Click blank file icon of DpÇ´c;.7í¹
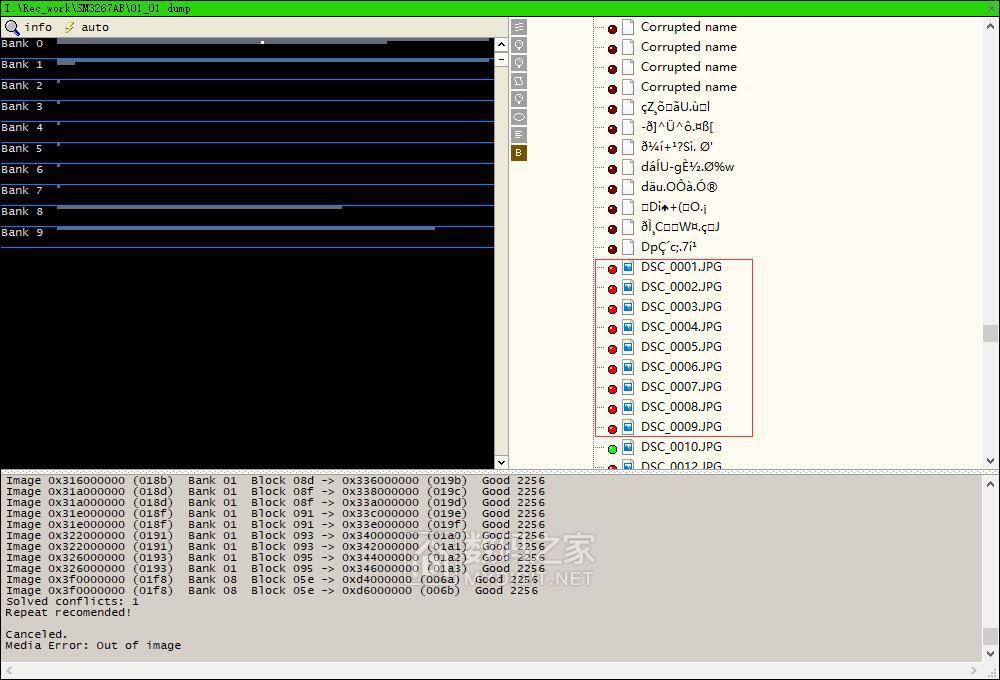The height and width of the screenshot is (680, 1000). point(628,247)
